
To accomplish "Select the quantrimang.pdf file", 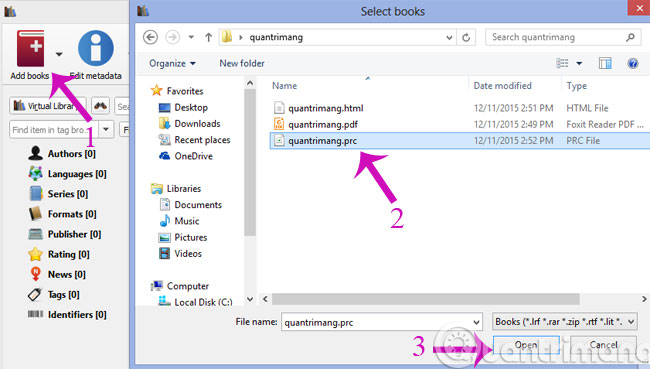I will point(459,124).
